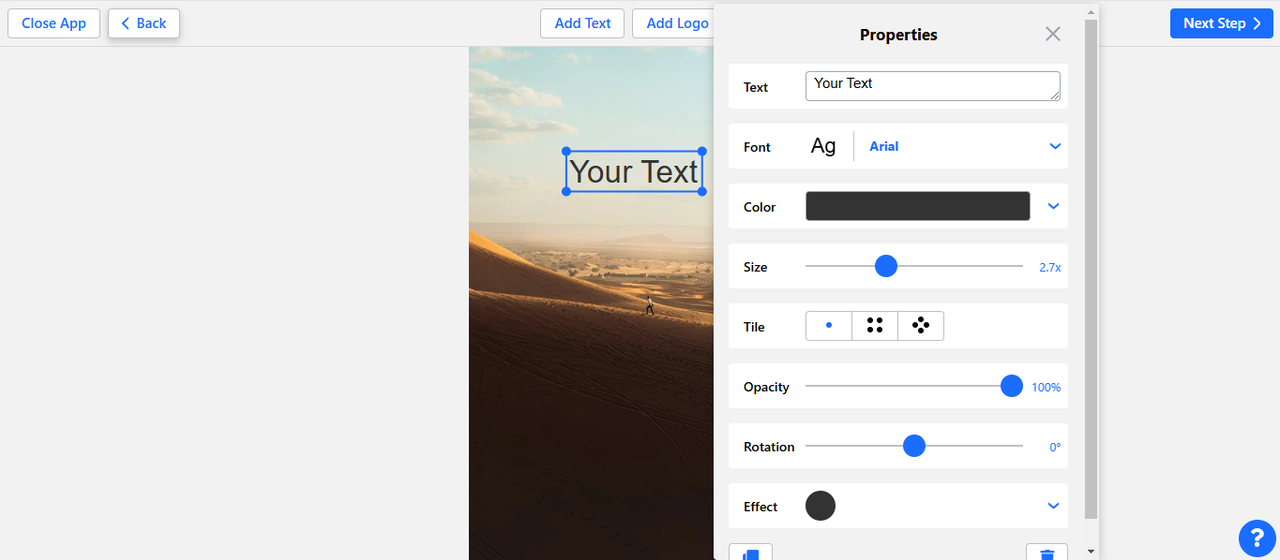Viewport: 1280px width, 560px height.
Task: Expand the Effect dropdown chevron
Action: click(1053, 506)
